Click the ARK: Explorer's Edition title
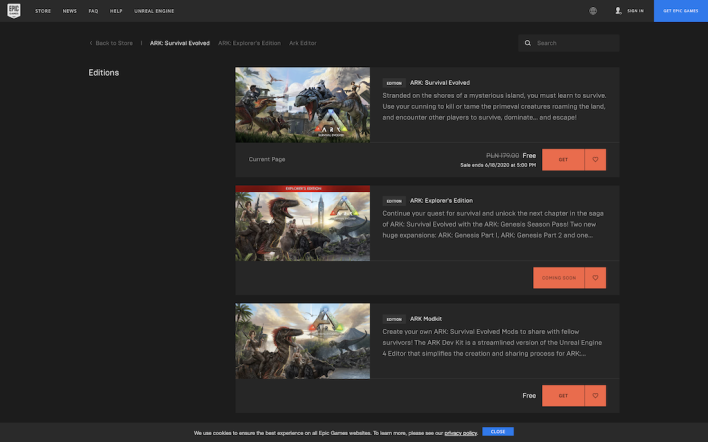708x442 pixels. (x=441, y=200)
